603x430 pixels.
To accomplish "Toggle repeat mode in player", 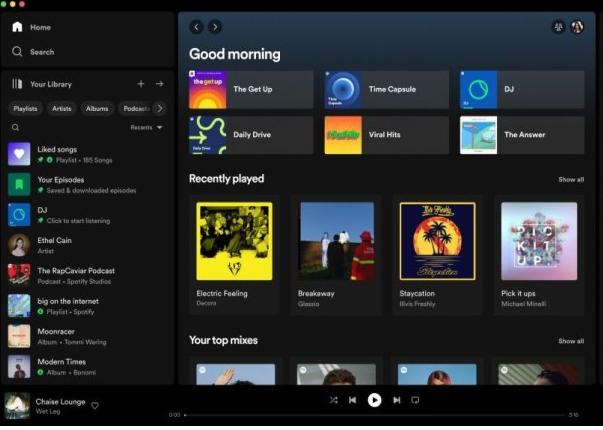I will pyautogui.click(x=416, y=400).
